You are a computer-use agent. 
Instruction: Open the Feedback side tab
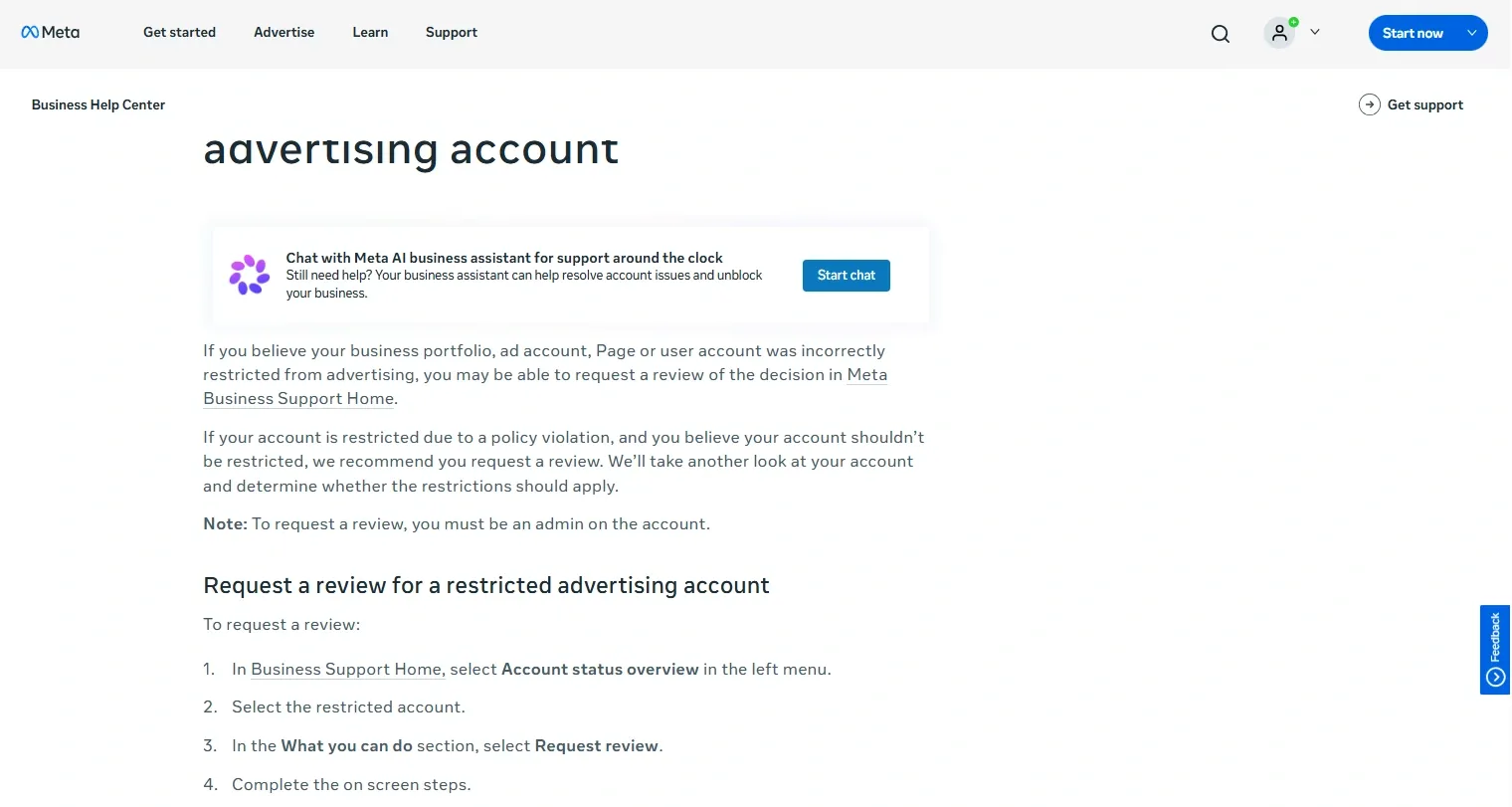pyautogui.click(x=1495, y=650)
